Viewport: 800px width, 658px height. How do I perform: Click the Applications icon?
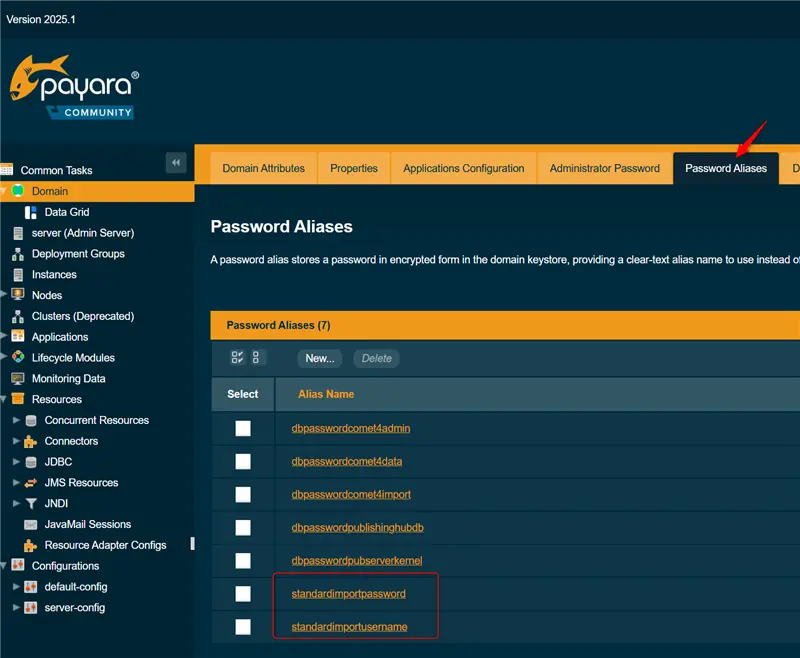point(18,336)
